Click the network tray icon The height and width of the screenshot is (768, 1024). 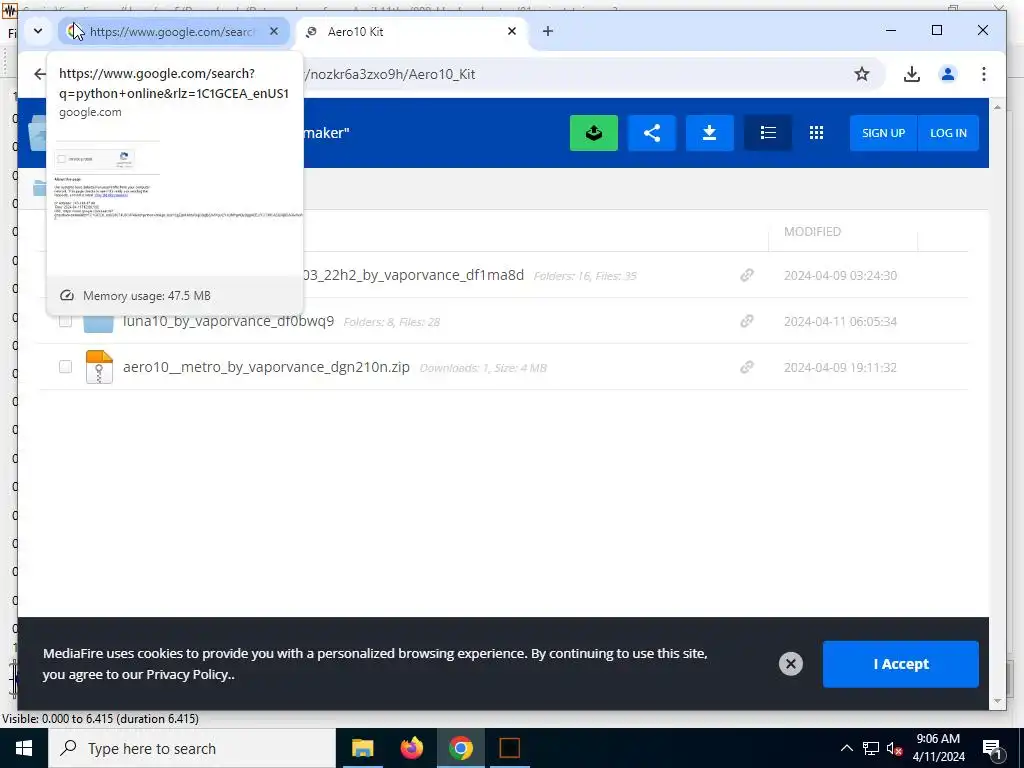point(871,748)
